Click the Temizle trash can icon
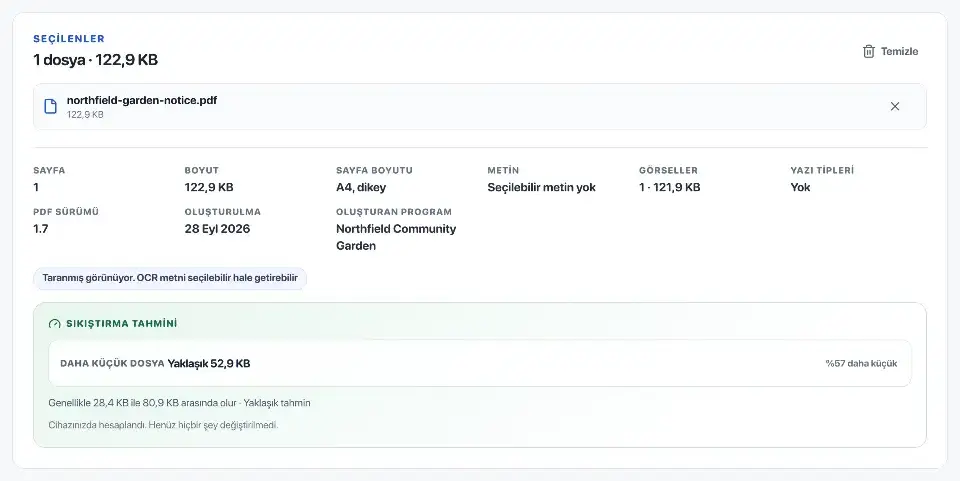 coord(868,51)
